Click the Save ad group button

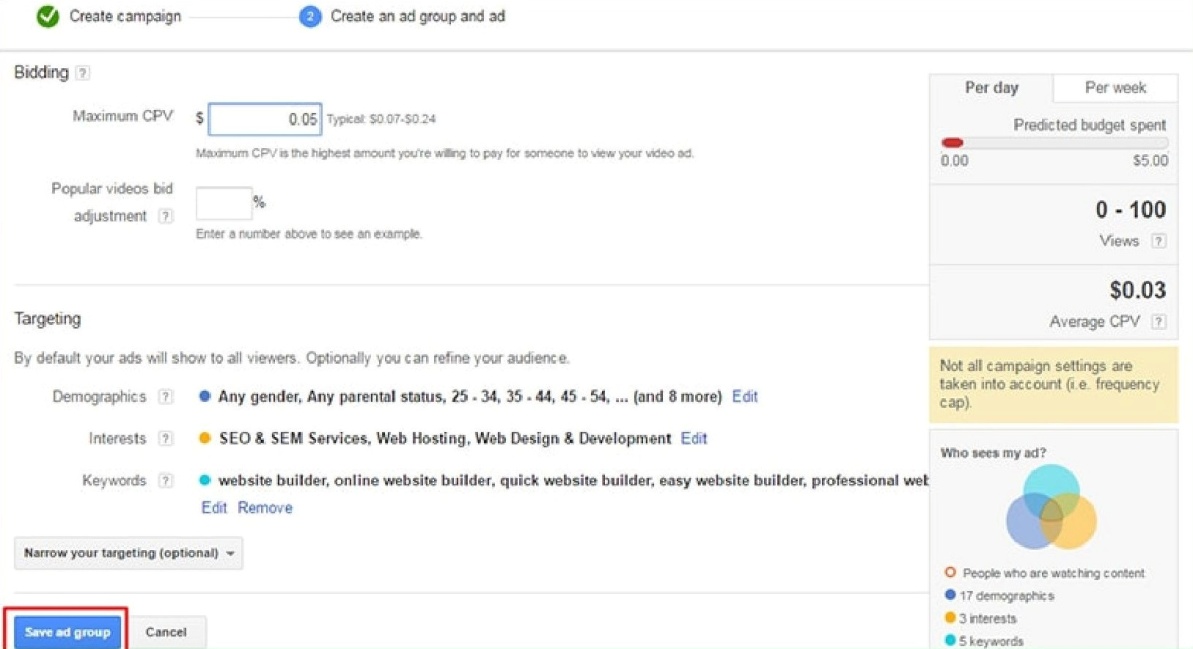click(67, 632)
